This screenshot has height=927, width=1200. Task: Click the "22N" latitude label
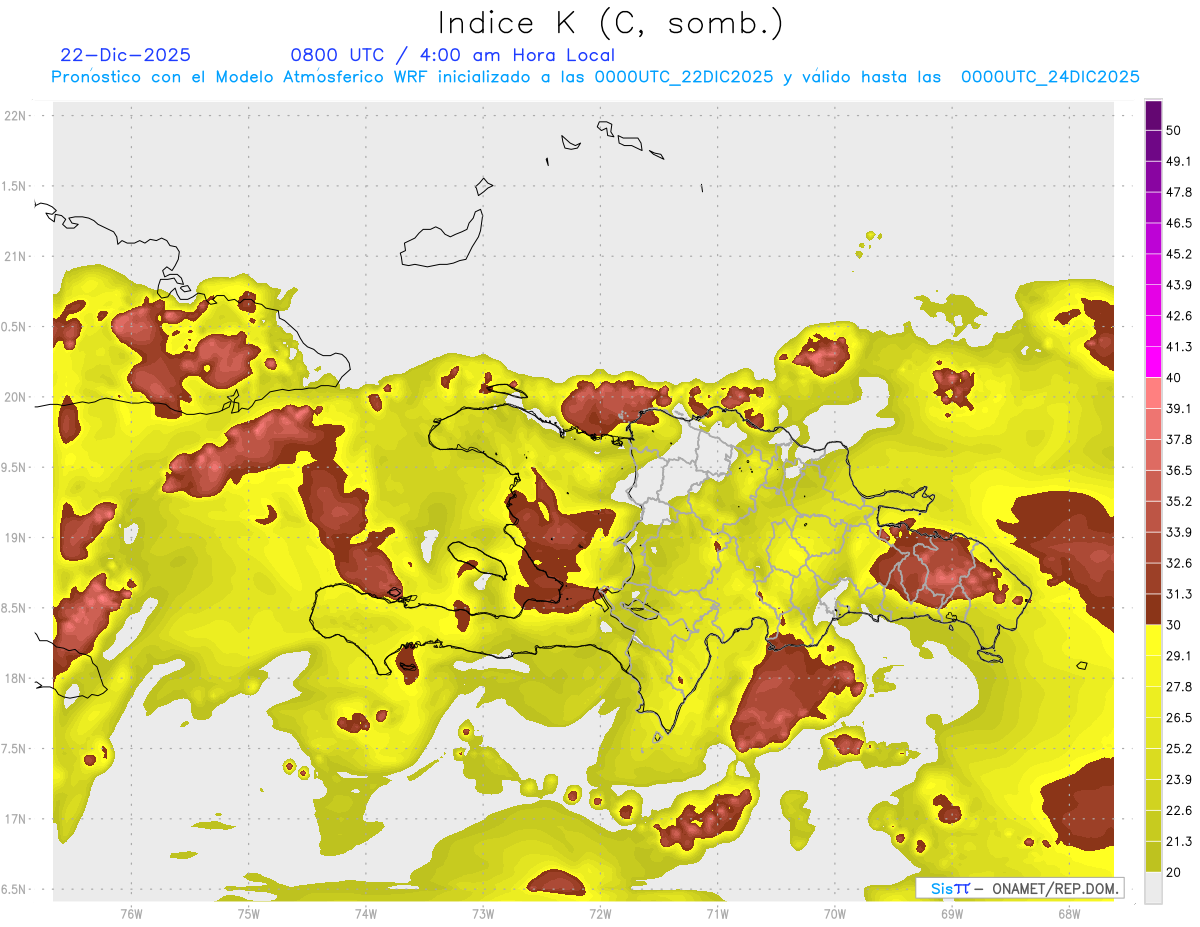(x=14, y=115)
